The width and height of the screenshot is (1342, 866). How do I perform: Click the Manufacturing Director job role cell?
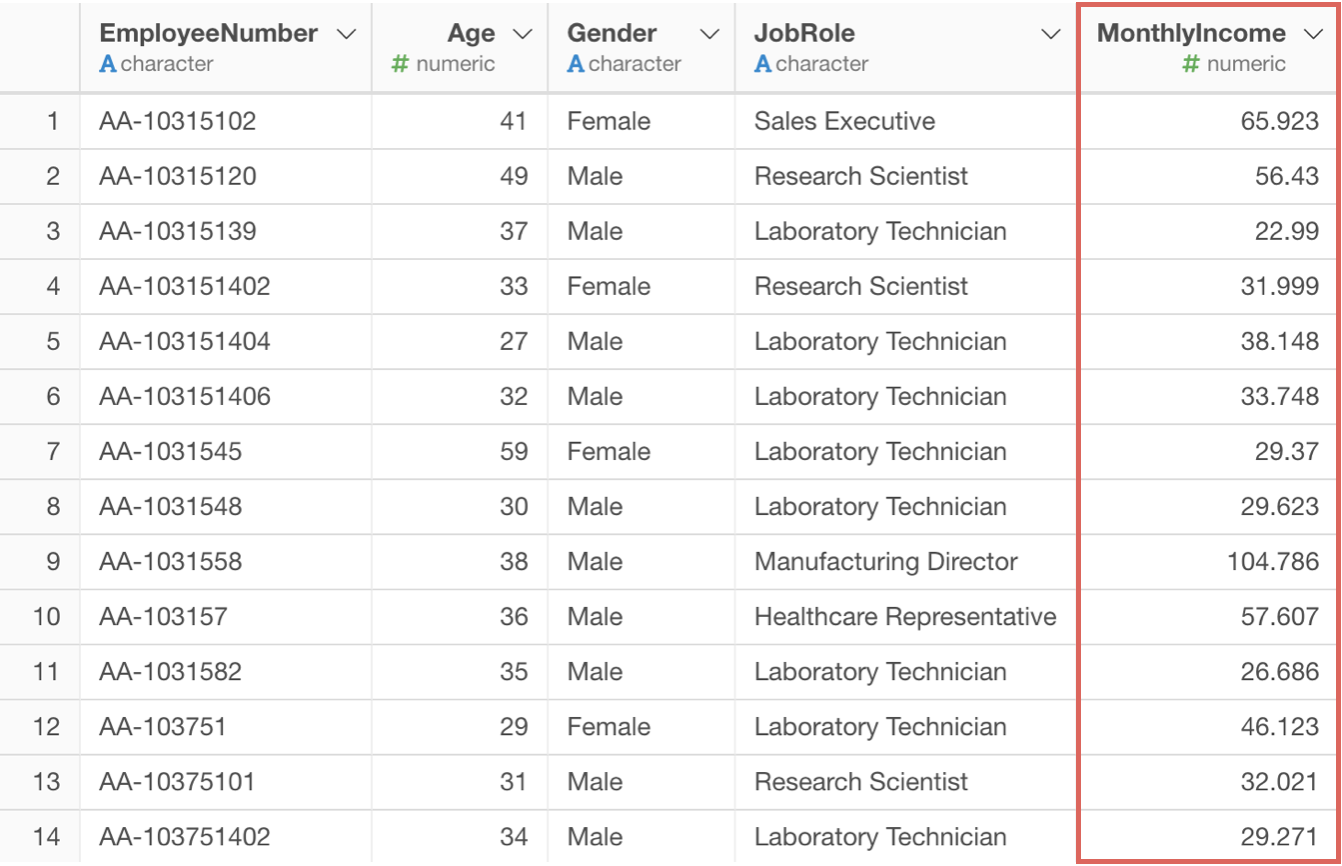click(906, 562)
